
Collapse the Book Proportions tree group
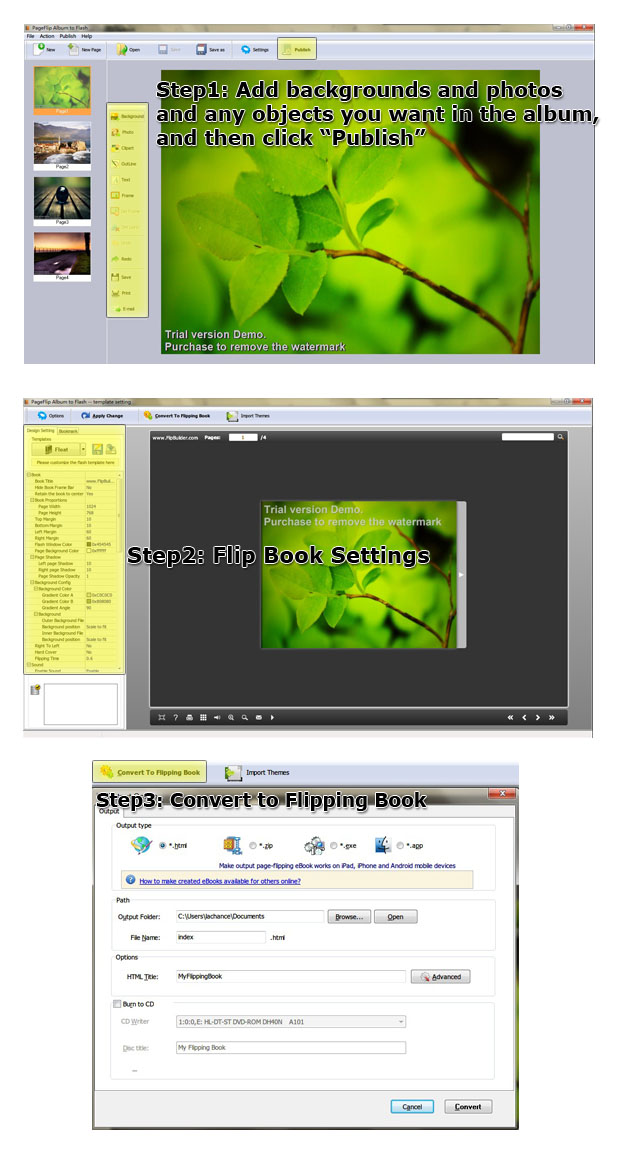tap(31, 500)
